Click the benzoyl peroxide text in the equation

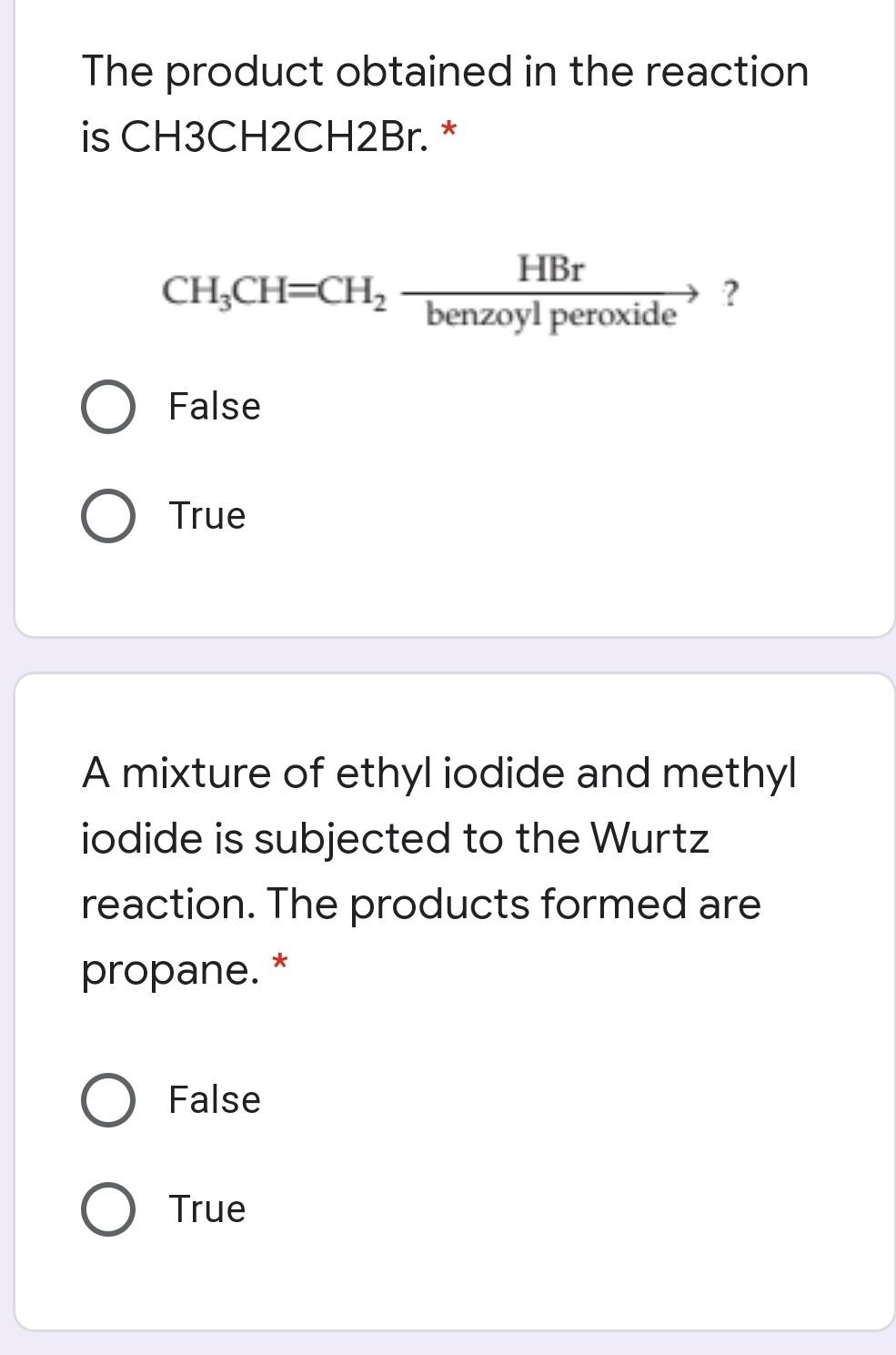point(549,313)
